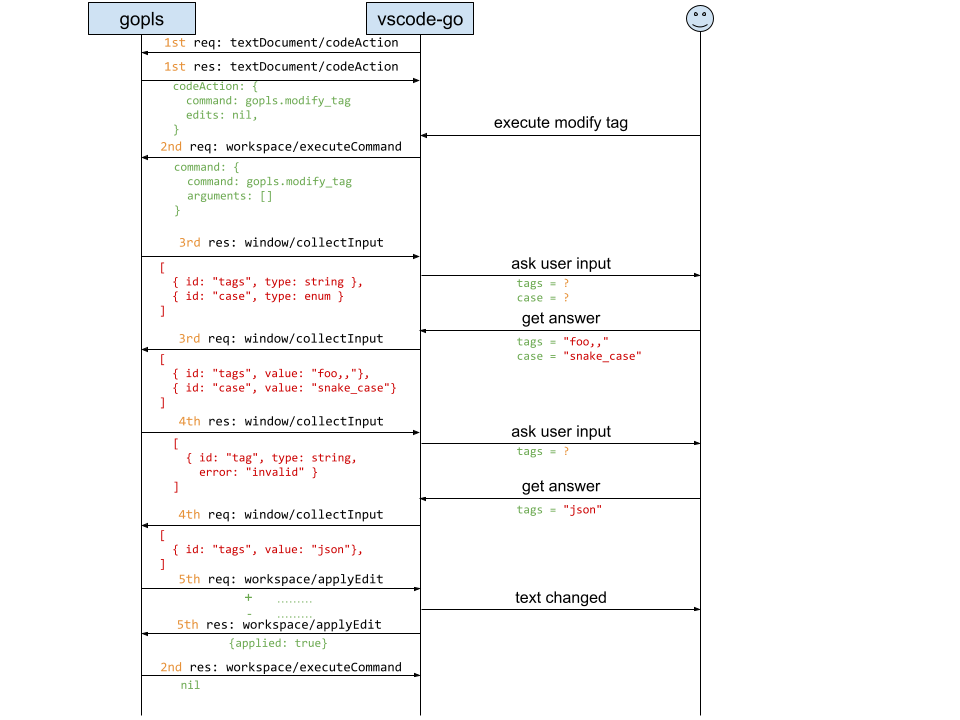
Task: Select '5th res: workspace/applyEdit' label
Action: click(x=279, y=625)
